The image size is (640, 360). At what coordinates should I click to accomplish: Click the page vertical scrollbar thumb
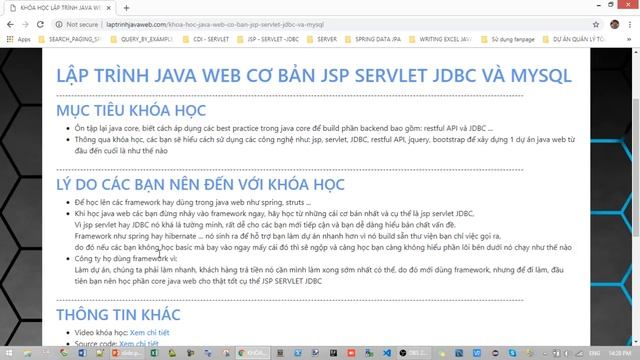coord(636,167)
